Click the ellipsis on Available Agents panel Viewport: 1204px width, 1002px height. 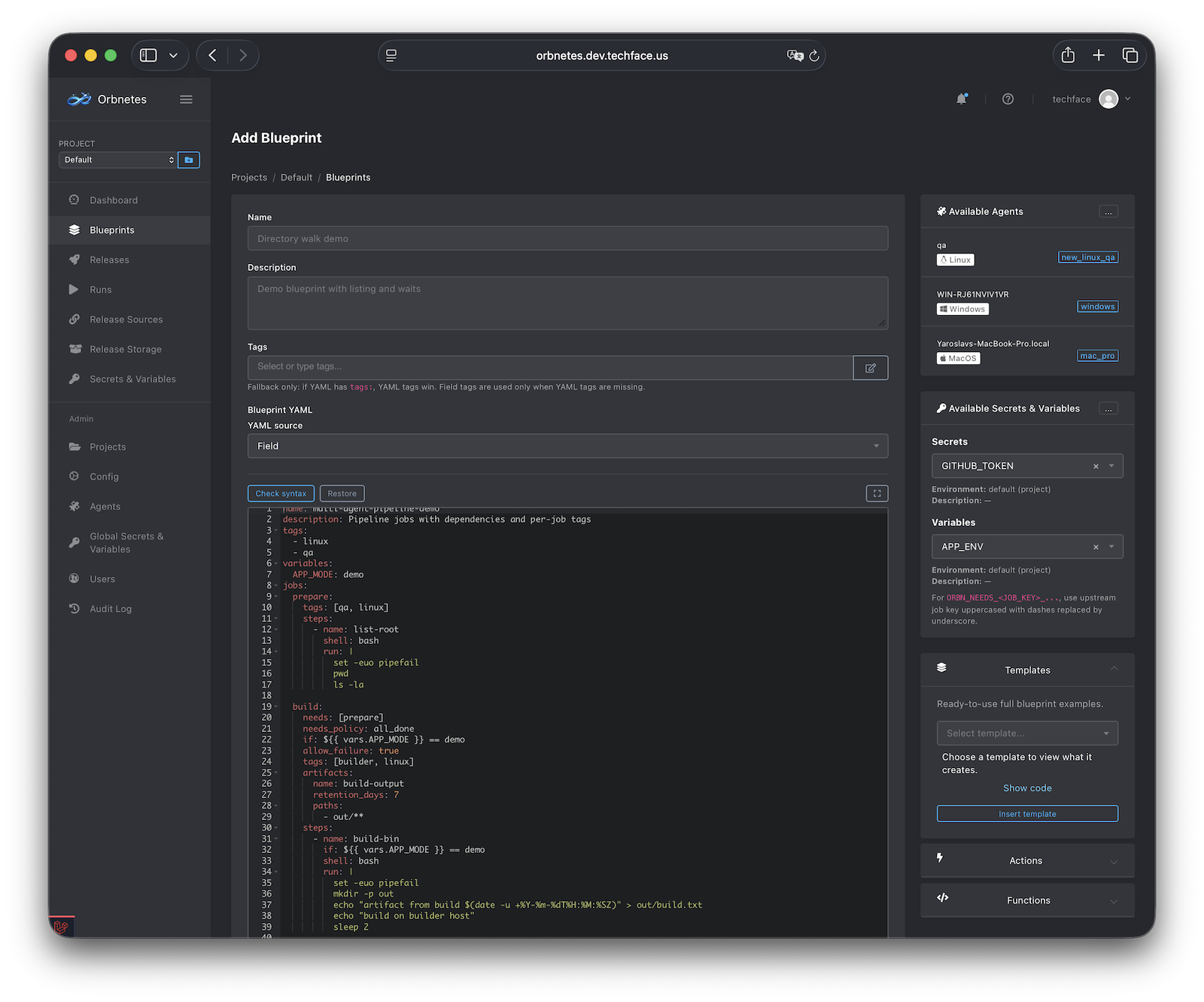tap(1108, 211)
